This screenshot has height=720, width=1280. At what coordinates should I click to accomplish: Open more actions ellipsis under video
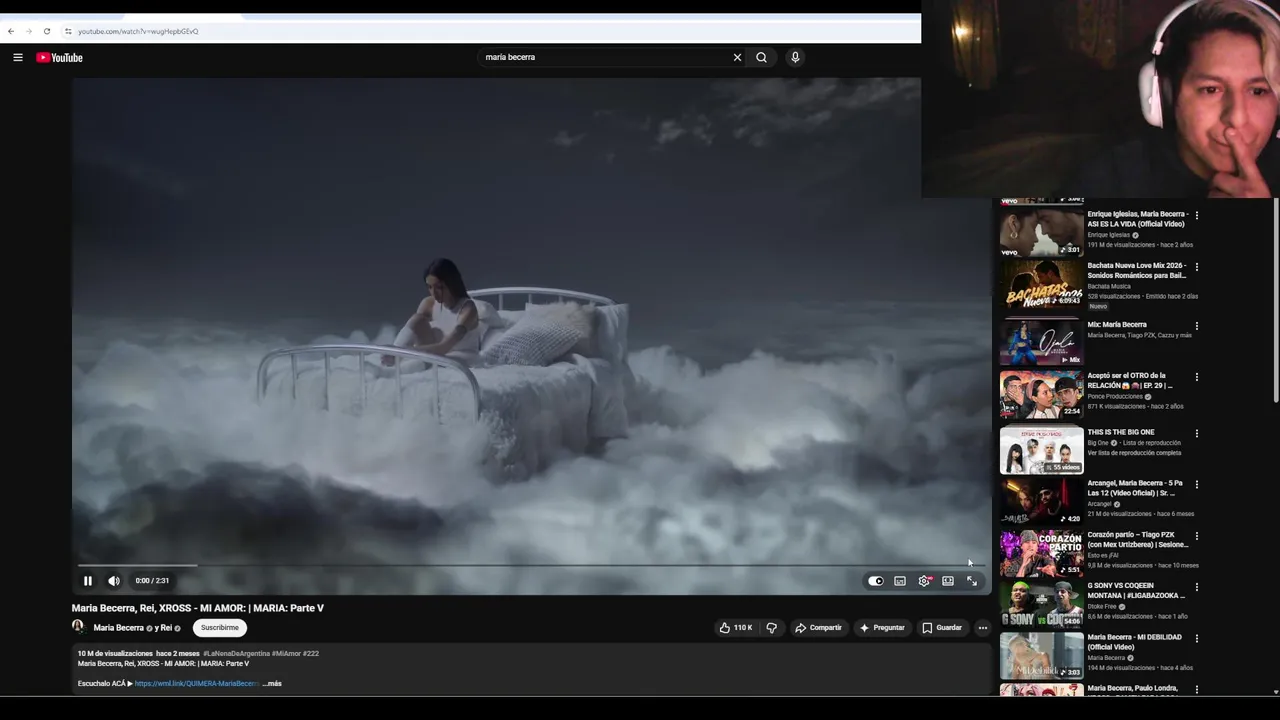[983, 628]
